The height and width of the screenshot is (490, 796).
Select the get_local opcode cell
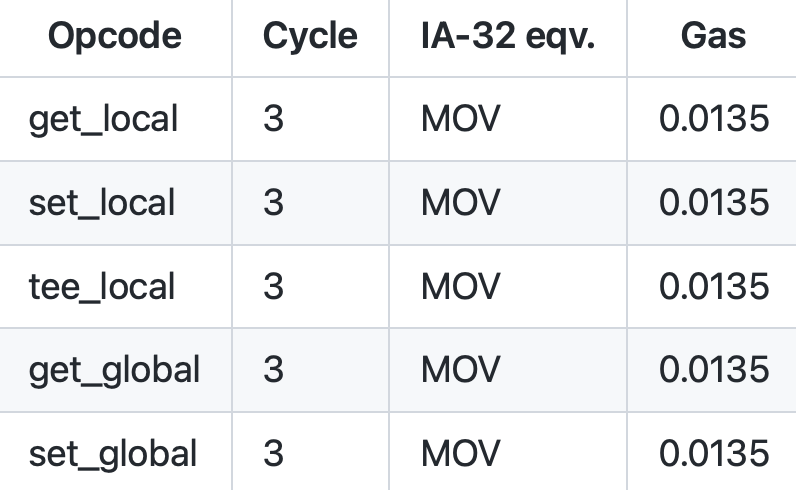[x=103, y=120]
